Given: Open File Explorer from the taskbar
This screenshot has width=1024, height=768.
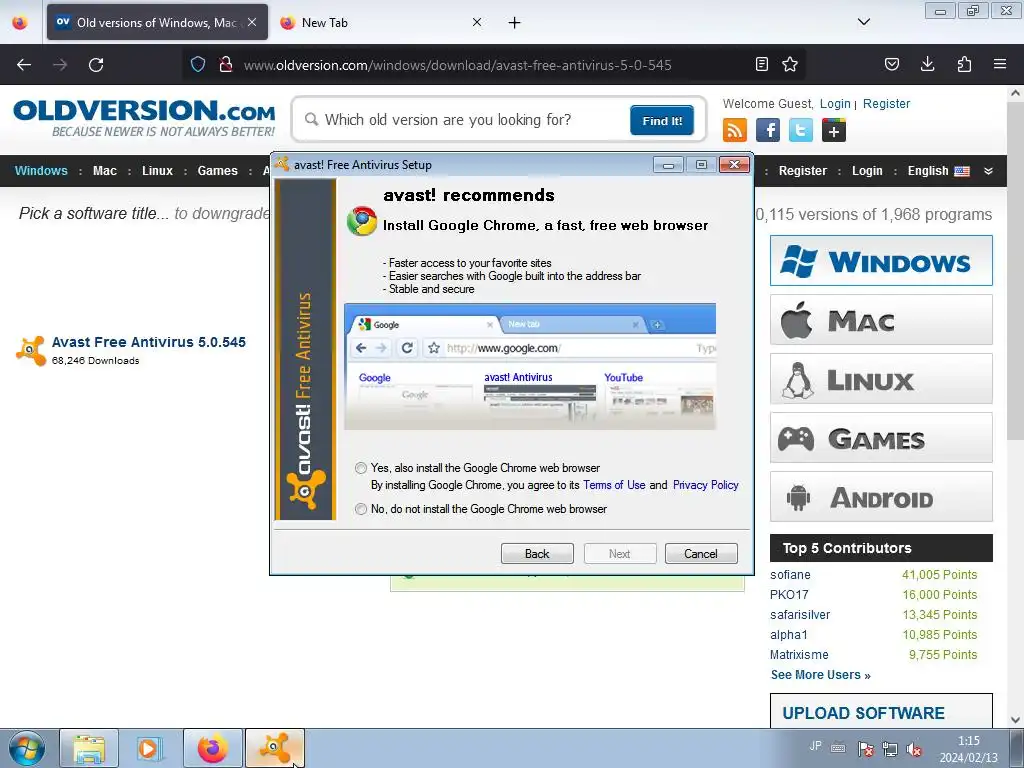Looking at the screenshot, I should (89, 748).
